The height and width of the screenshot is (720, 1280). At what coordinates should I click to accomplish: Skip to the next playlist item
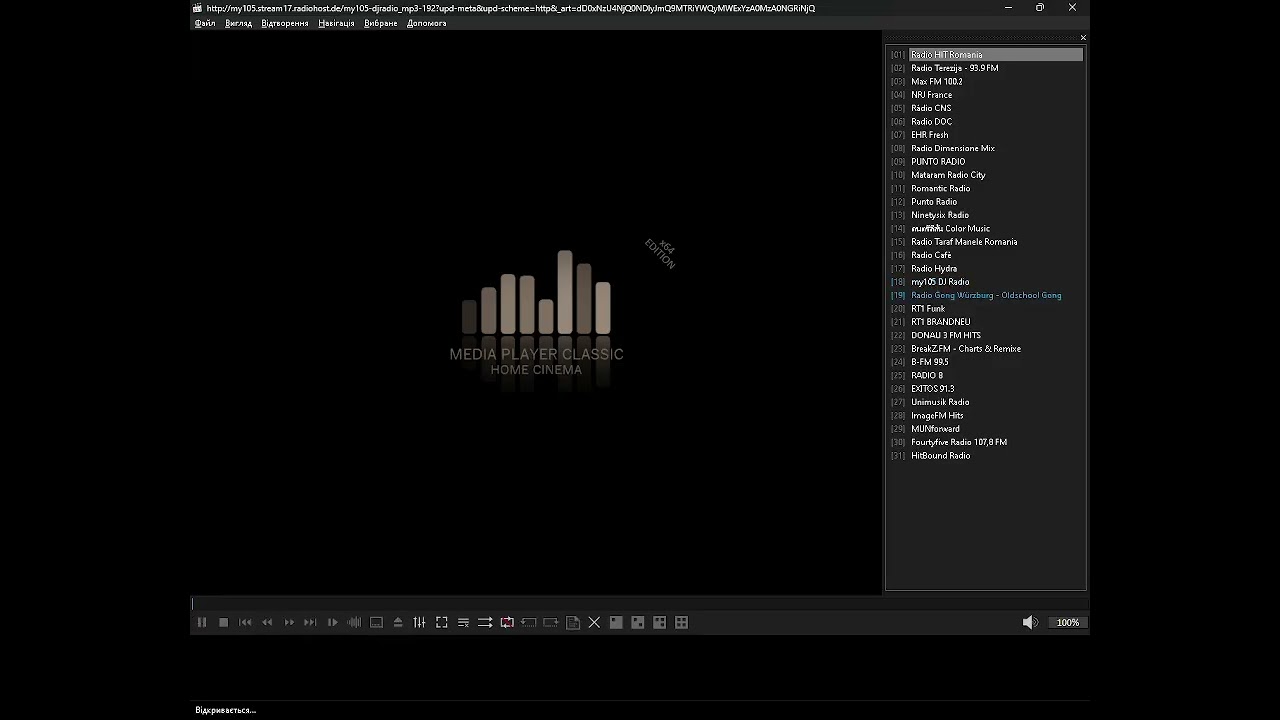click(310, 622)
